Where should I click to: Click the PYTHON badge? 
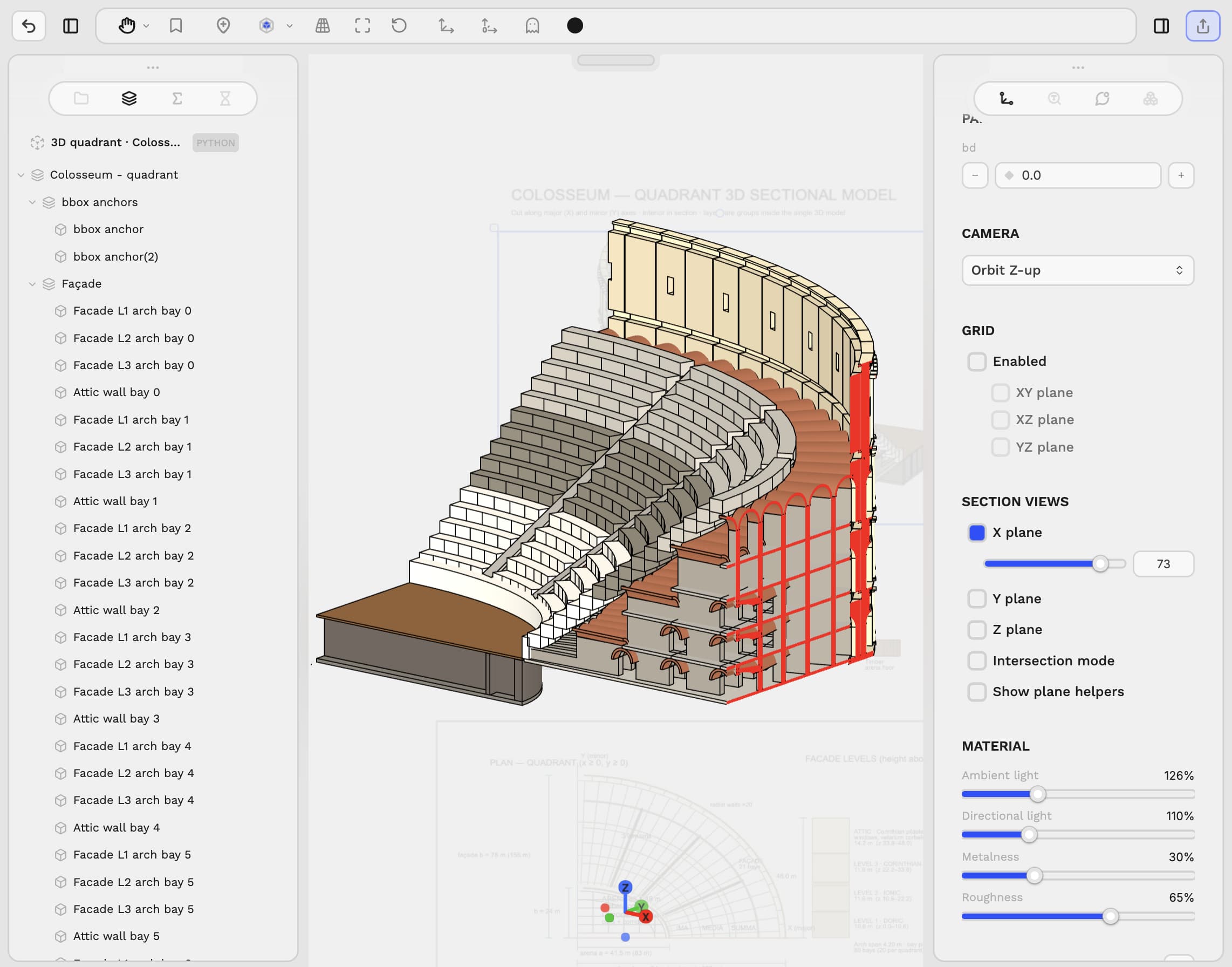coord(216,142)
